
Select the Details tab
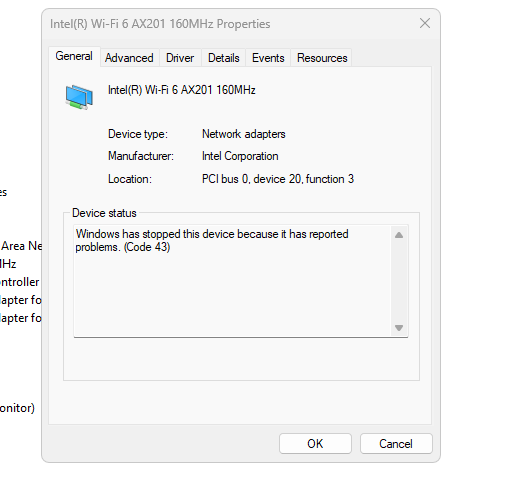click(224, 58)
